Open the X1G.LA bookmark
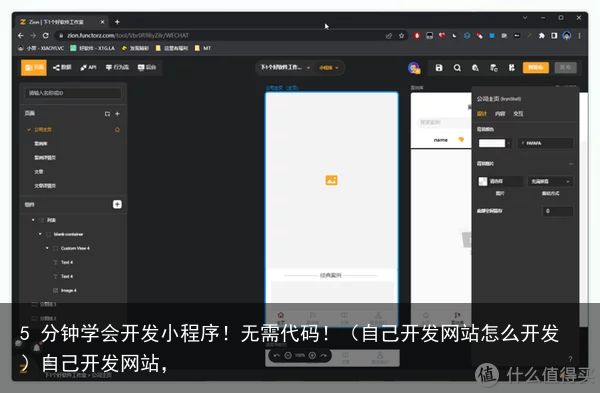The height and width of the screenshot is (393, 600). click(93, 48)
